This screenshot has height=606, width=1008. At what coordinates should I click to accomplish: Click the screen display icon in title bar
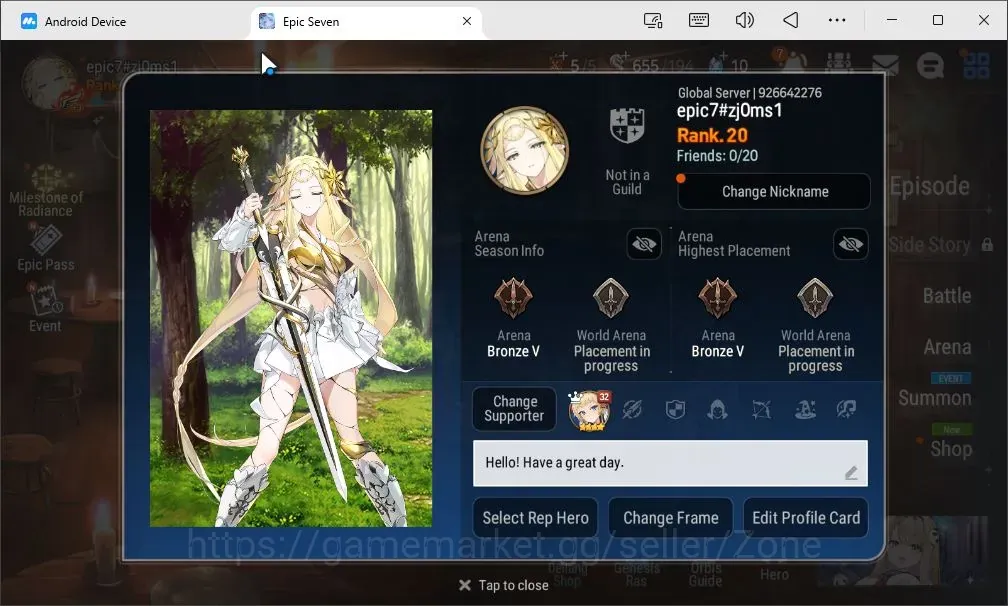[x=653, y=21]
